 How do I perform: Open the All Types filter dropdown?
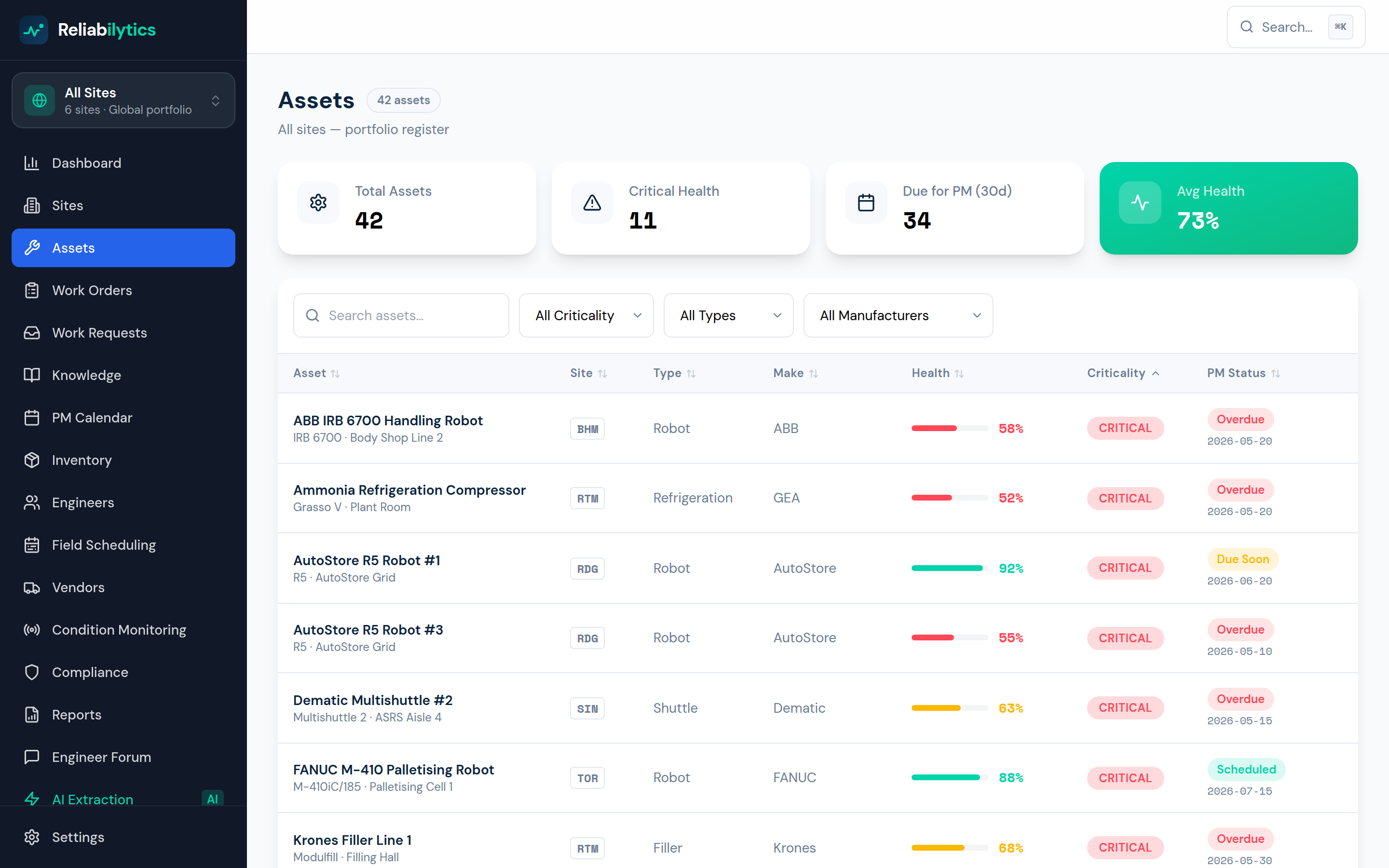728,316
